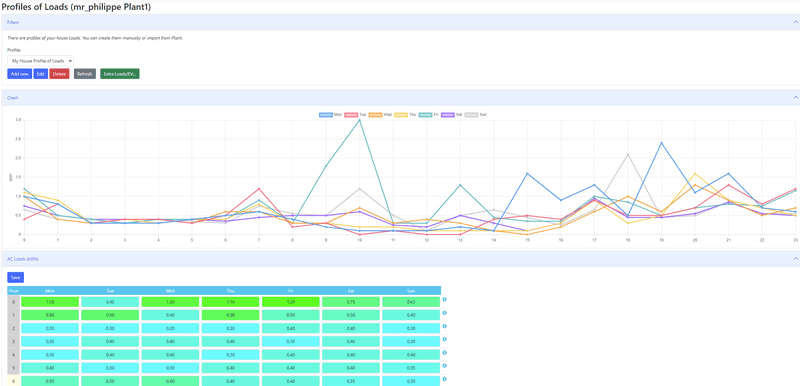Click the info icon for hour 3 row

coord(444,339)
